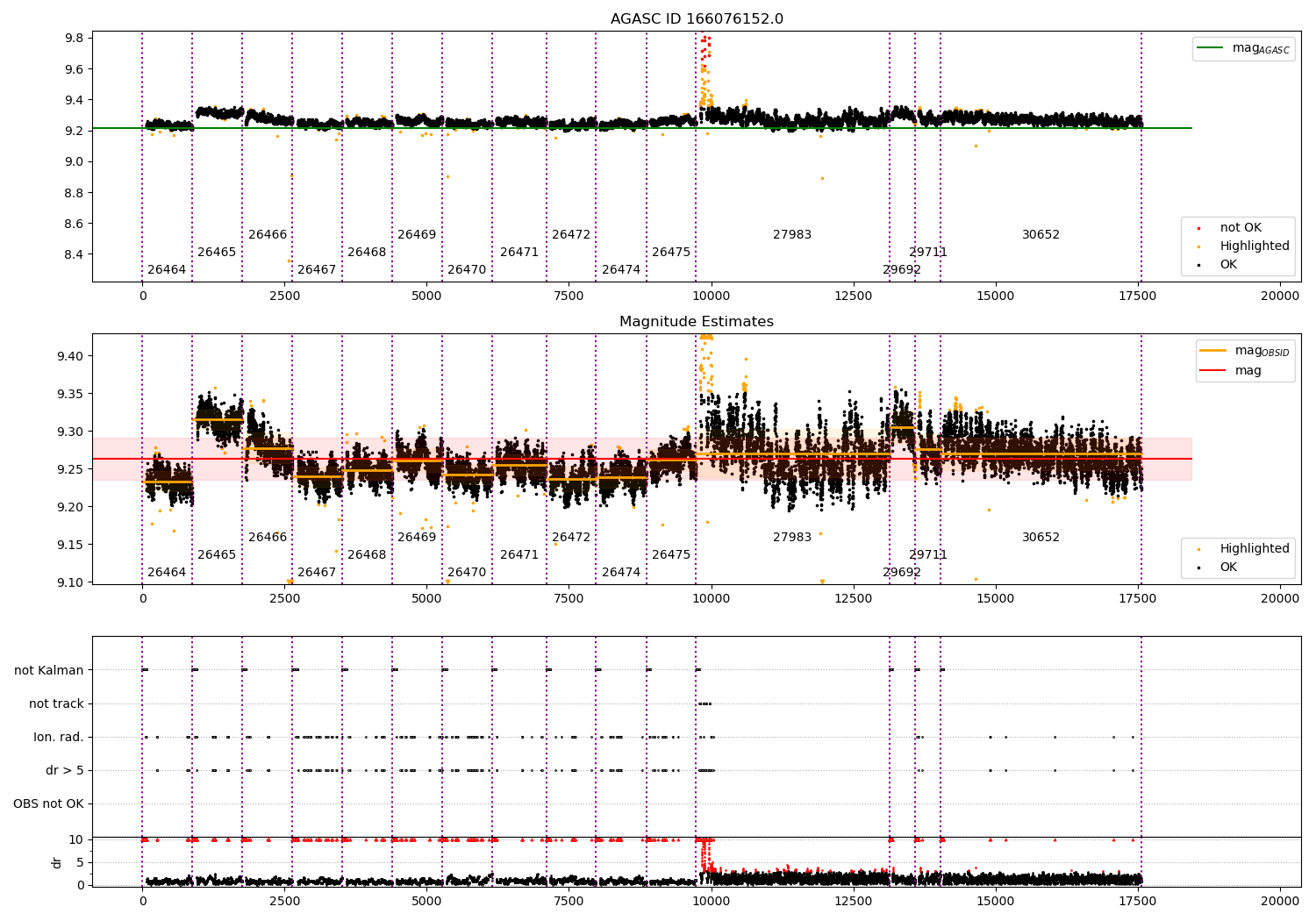Select the mag OBSID legend label

(x=1262, y=351)
